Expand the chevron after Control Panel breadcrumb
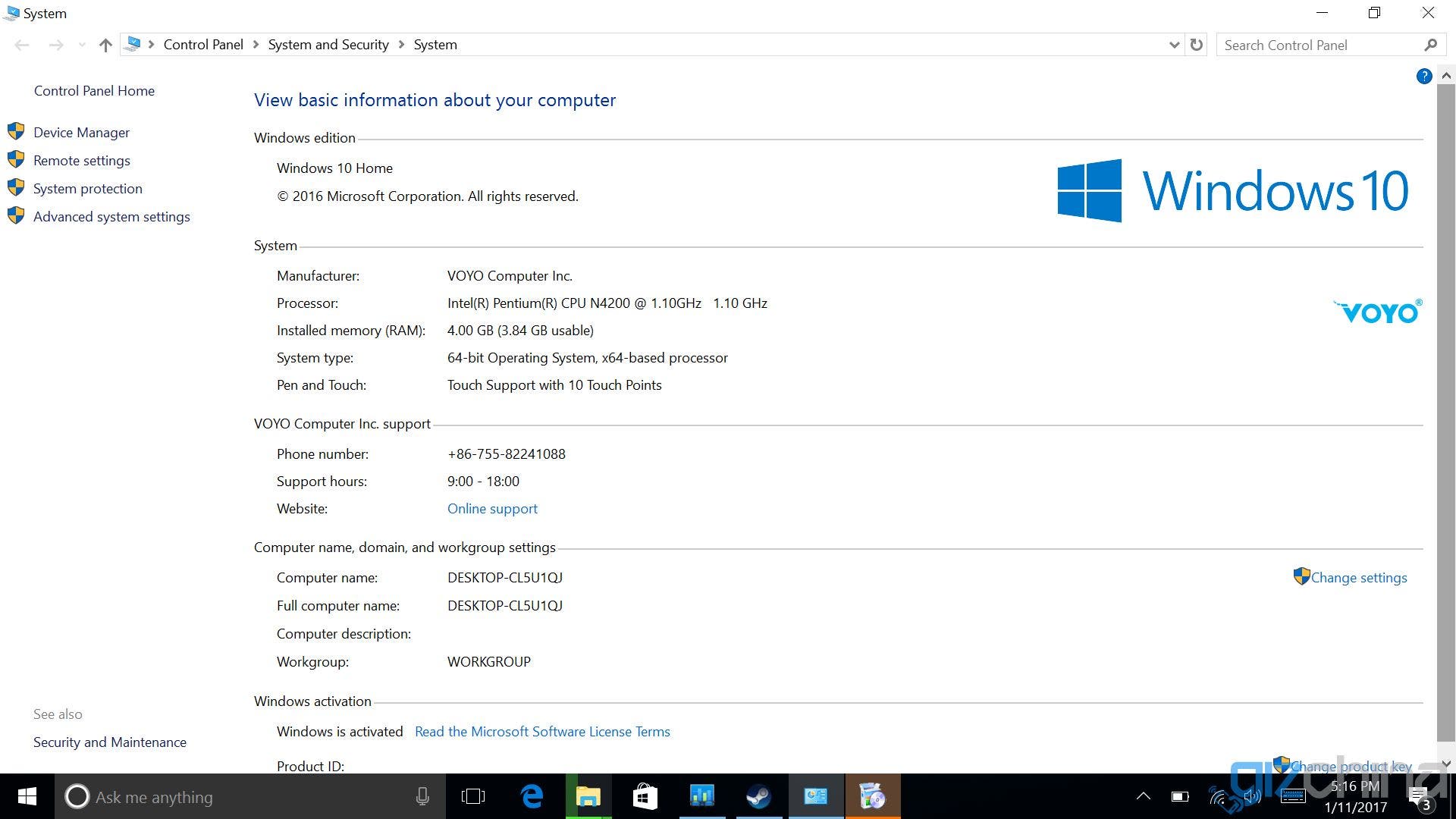 point(256,45)
